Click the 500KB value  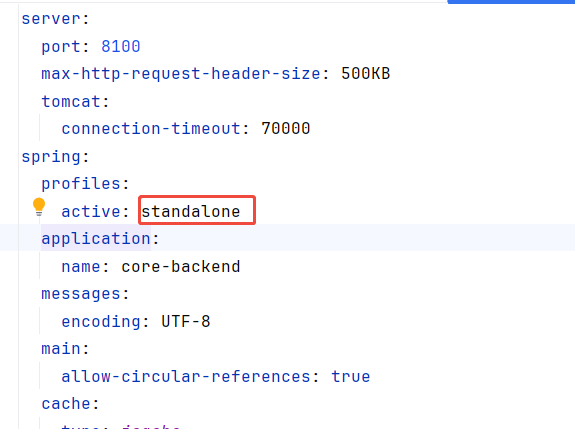pyautogui.click(x=366, y=74)
